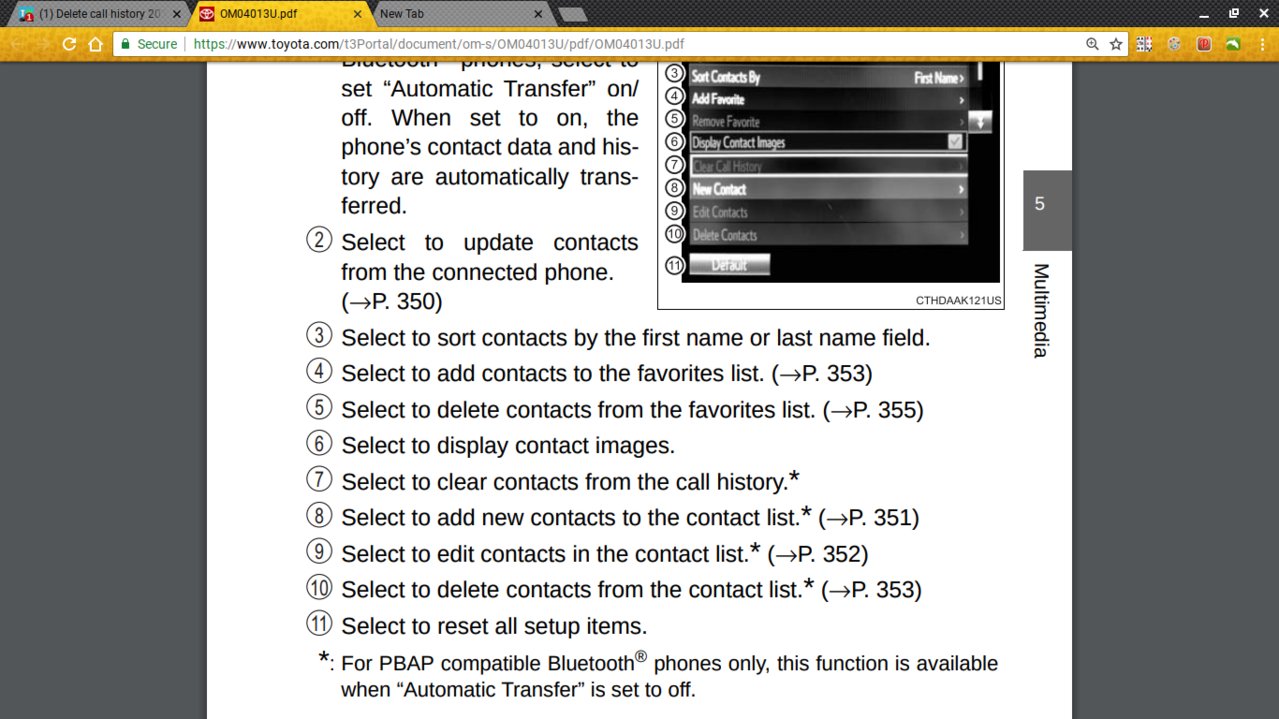
Task: Open the red P extension icon
Action: (x=1204, y=44)
